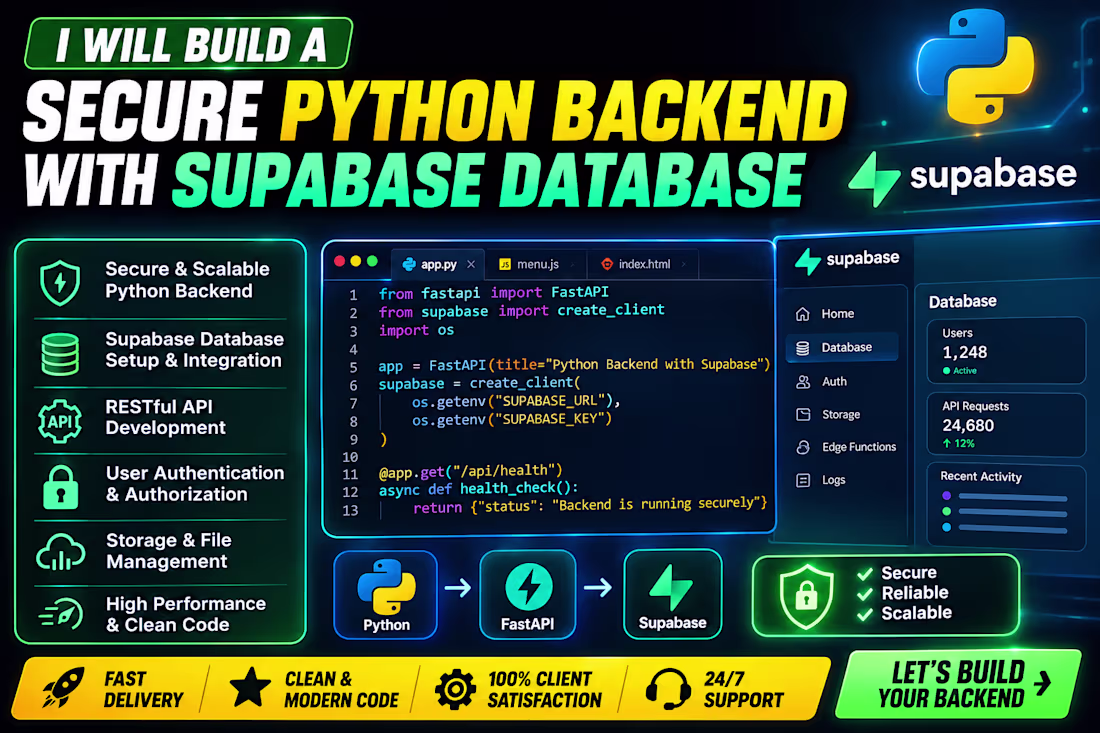
Task: Click the Python tile in the stack flow
Action: tap(386, 595)
